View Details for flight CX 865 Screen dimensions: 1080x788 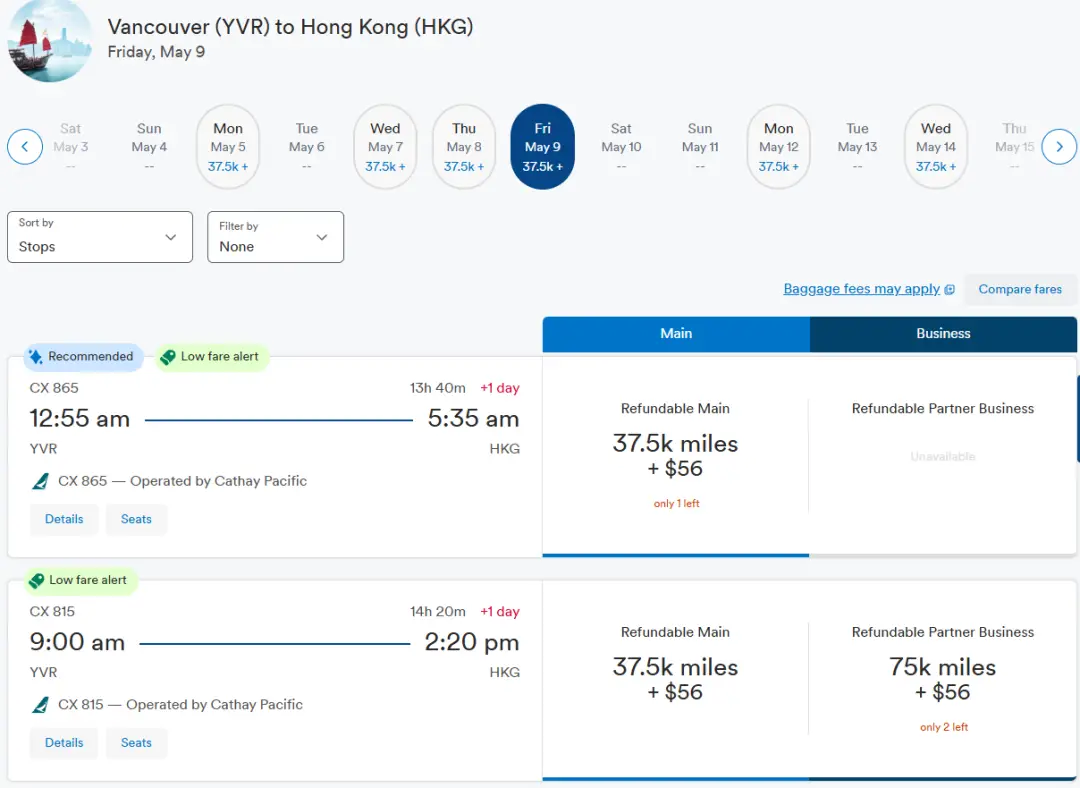64,519
